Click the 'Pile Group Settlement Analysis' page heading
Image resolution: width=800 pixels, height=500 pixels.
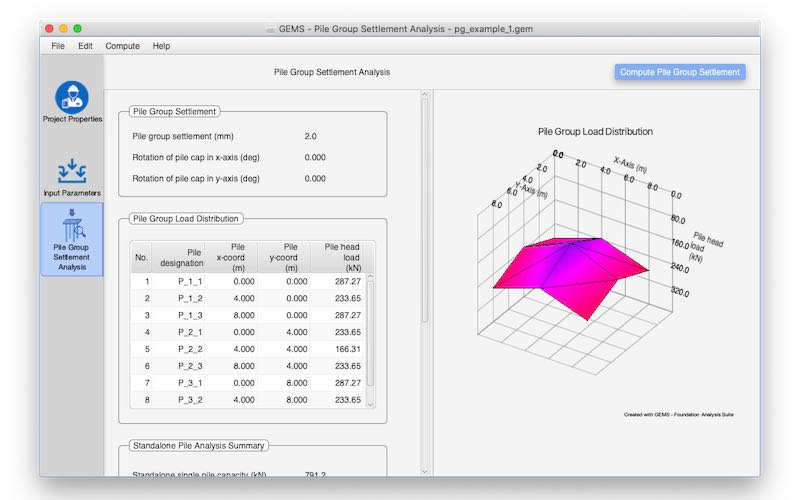[x=332, y=72]
